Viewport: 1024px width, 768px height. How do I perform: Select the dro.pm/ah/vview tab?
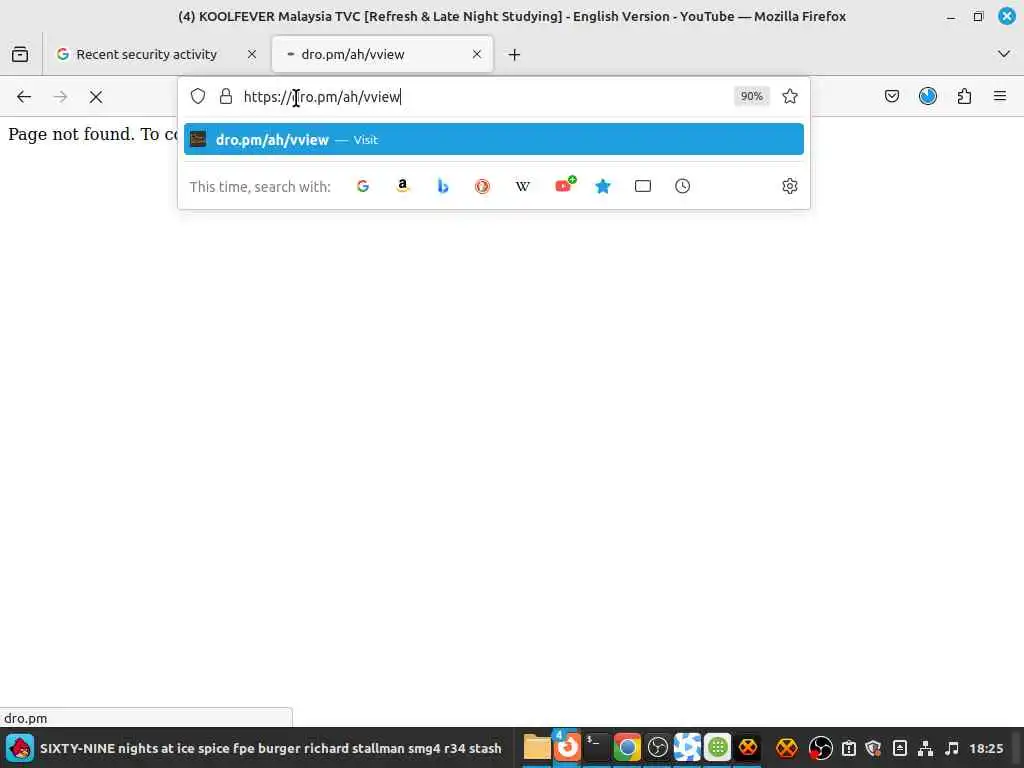(x=382, y=54)
